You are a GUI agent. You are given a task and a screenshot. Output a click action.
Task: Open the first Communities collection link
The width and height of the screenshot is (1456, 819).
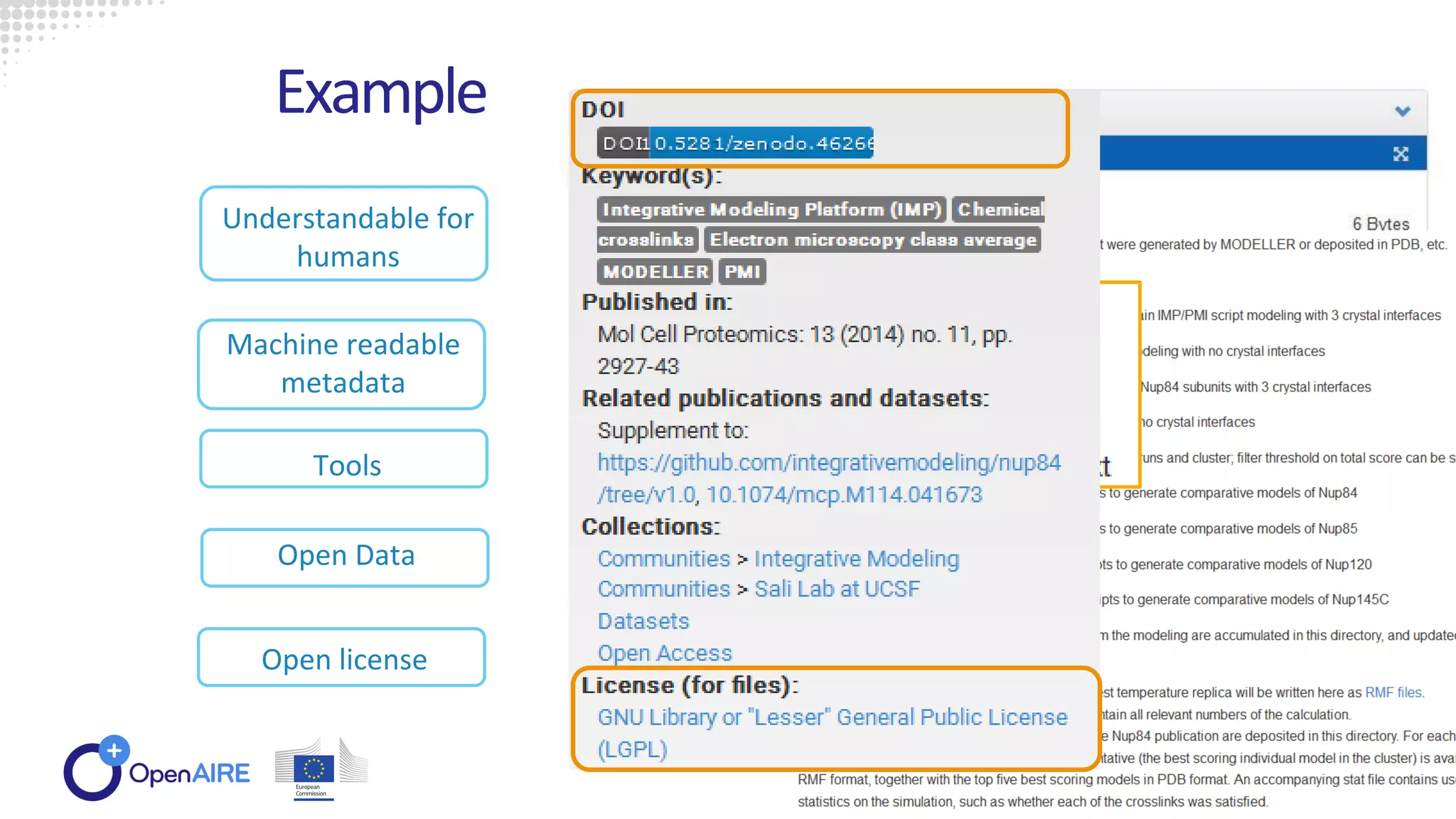[x=663, y=559]
